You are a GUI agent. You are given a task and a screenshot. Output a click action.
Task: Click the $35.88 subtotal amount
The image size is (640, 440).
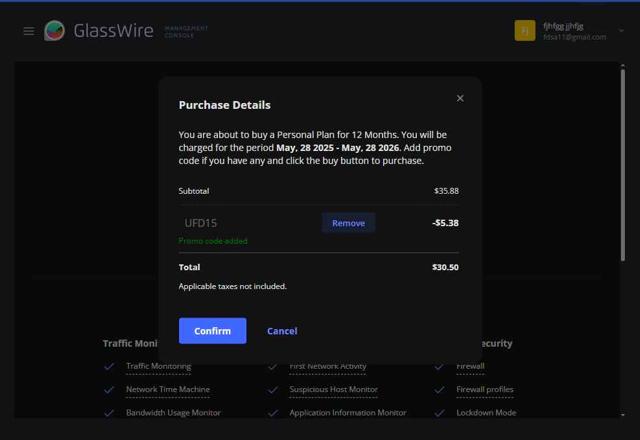point(446,191)
